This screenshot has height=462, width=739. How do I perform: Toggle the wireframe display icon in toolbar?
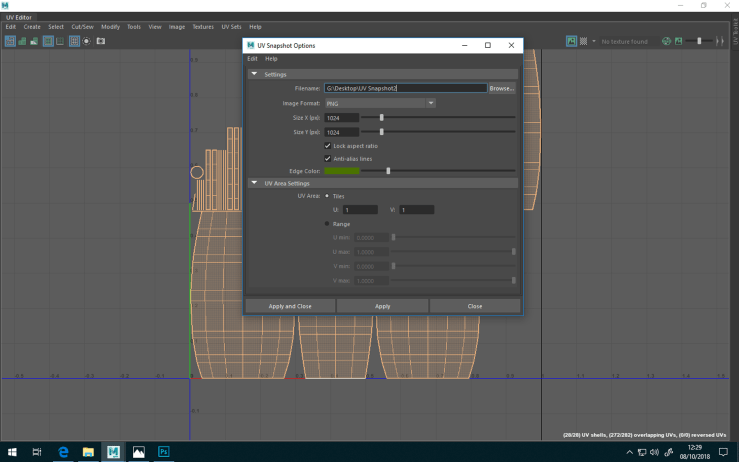10,41
